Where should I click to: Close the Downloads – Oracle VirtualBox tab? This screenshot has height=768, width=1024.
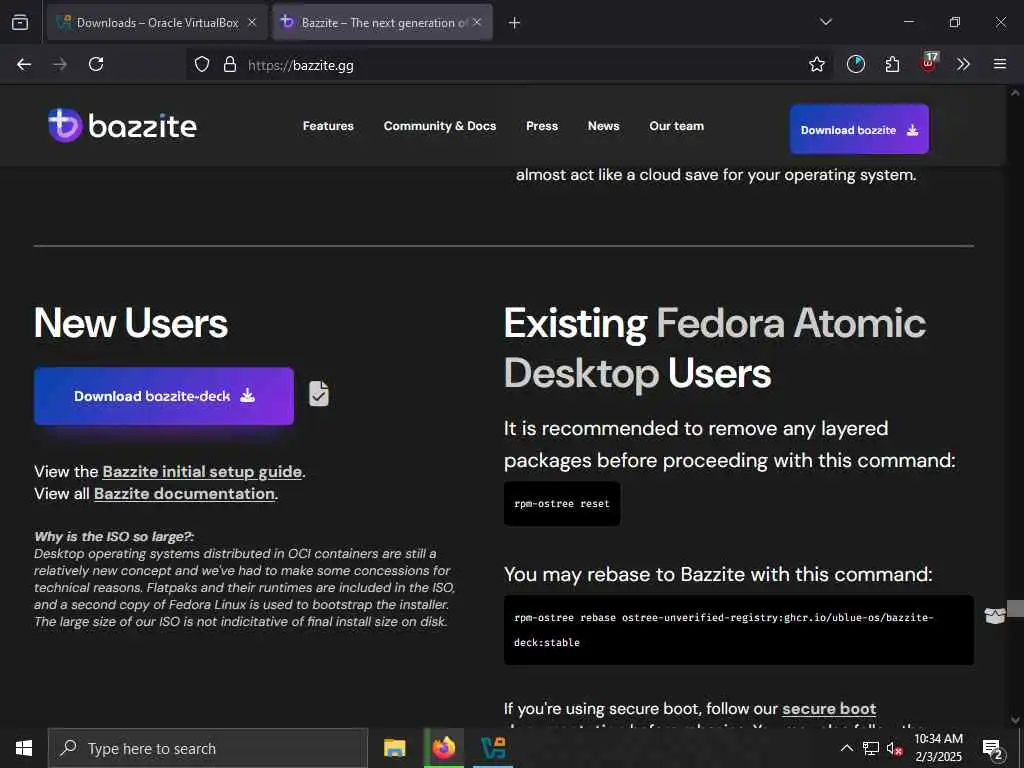pyautogui.click(x=252, y=22)
